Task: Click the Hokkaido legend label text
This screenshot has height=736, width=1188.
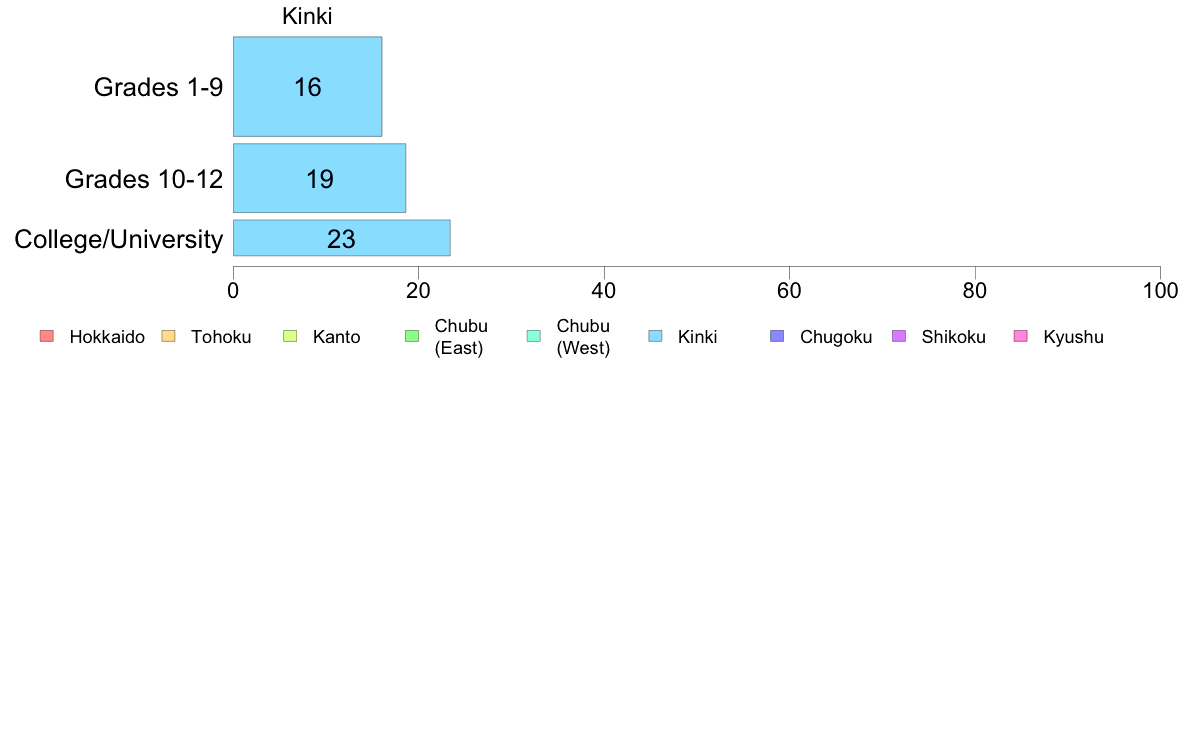Action: click(107, 337)
